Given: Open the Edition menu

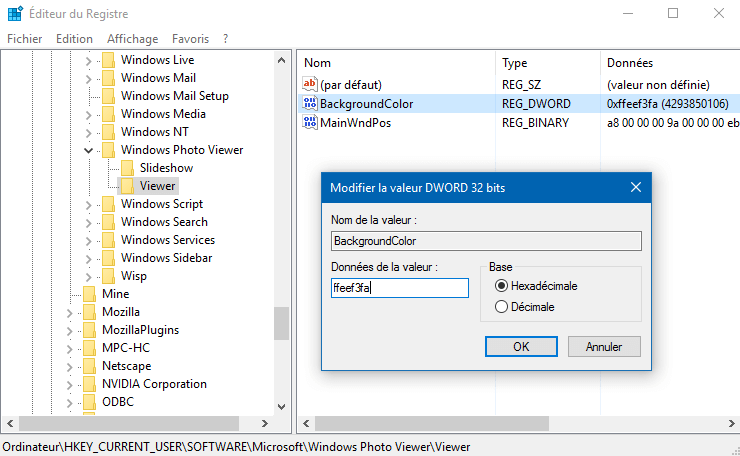Looking at the screenshot, I should (x=75, y=39).
